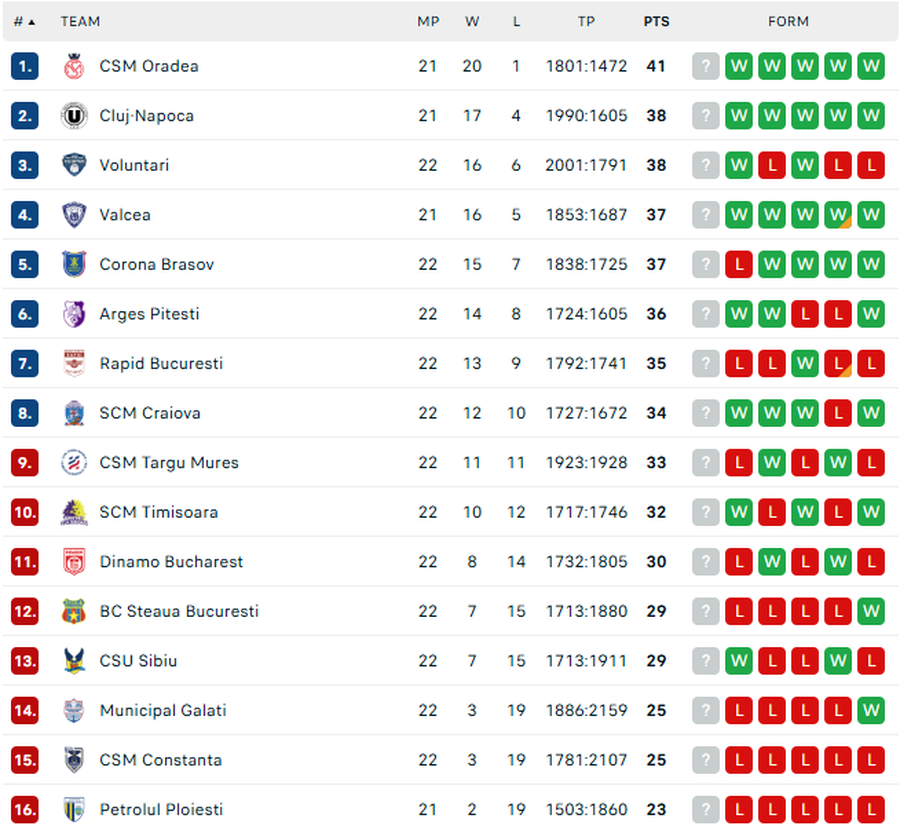The image size is (900, 833).
Task: Sort standings by the PTS column
Action: pyautogui.click(x=656, y=21)
